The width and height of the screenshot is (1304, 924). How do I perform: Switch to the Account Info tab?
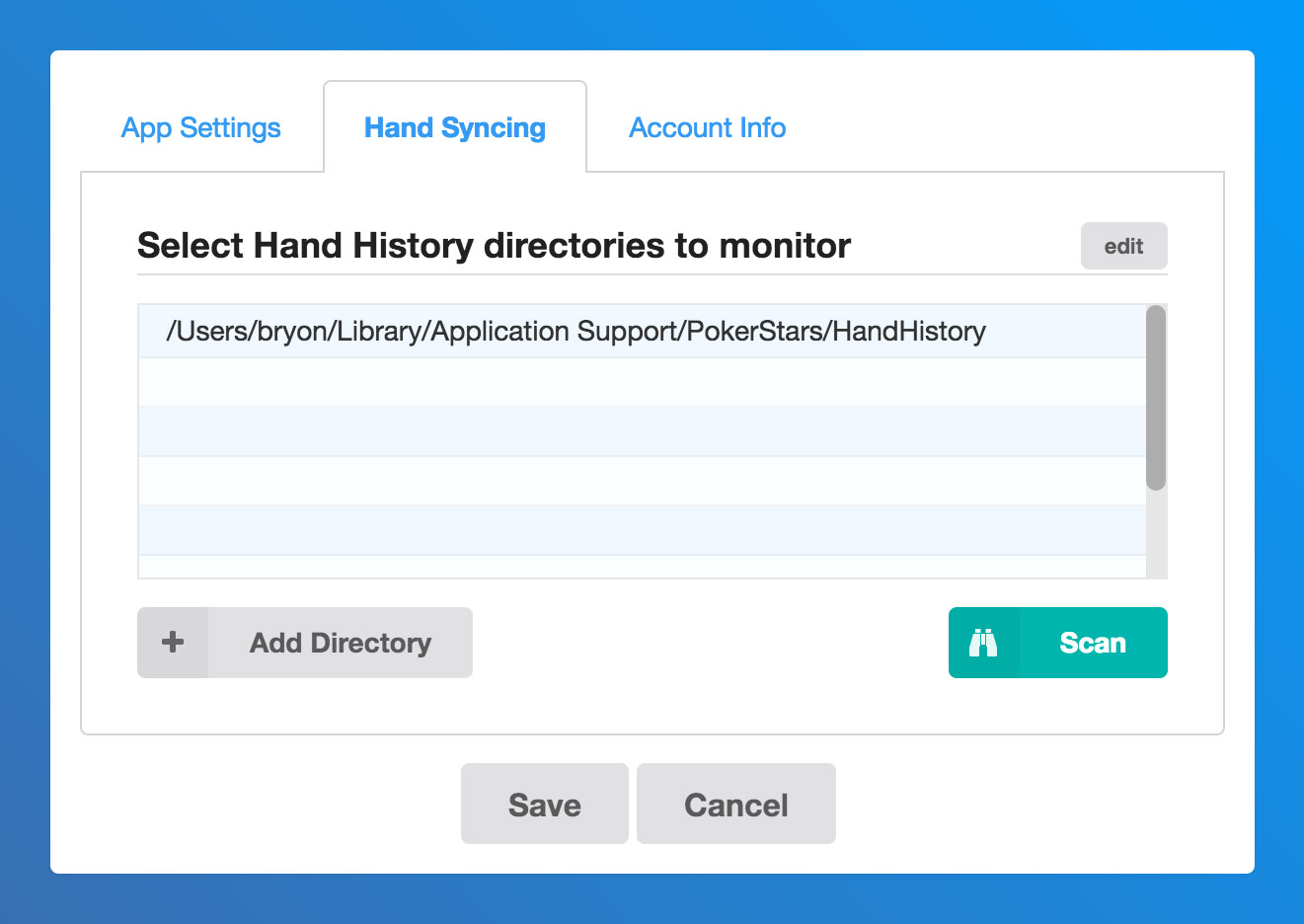click(708, 127)
